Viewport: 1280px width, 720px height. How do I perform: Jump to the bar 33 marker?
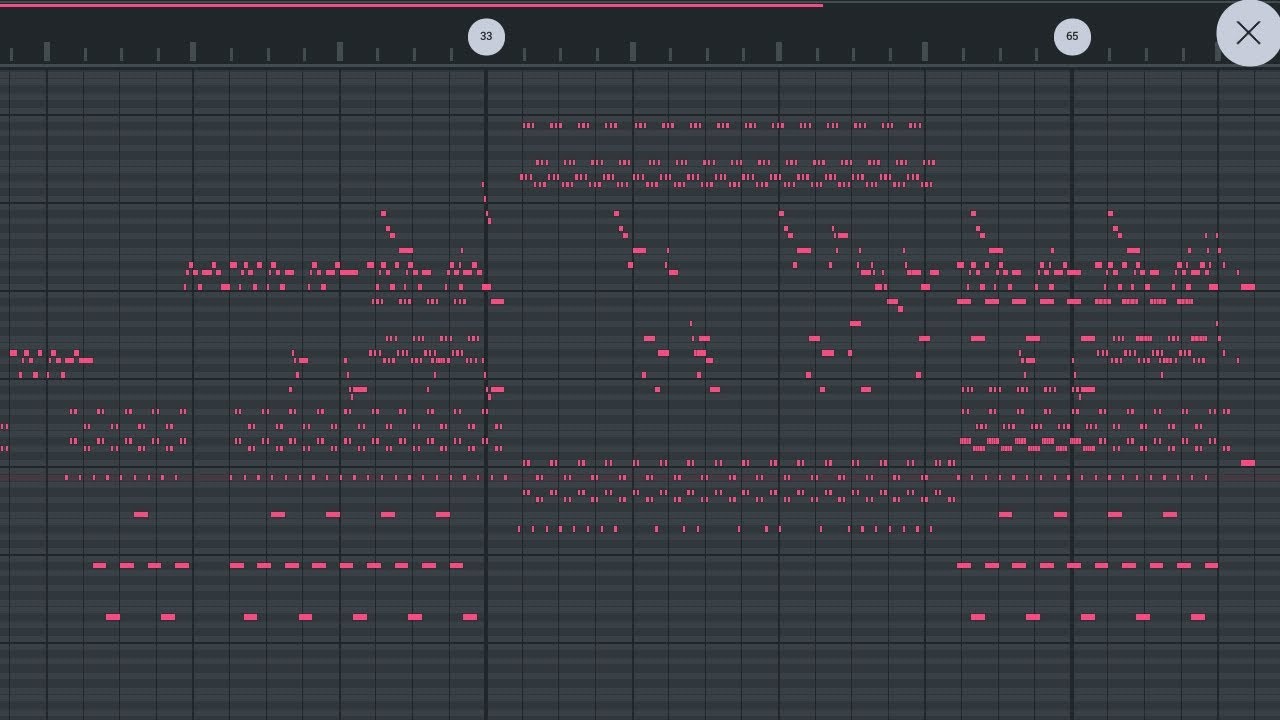(x=486, y=37)
